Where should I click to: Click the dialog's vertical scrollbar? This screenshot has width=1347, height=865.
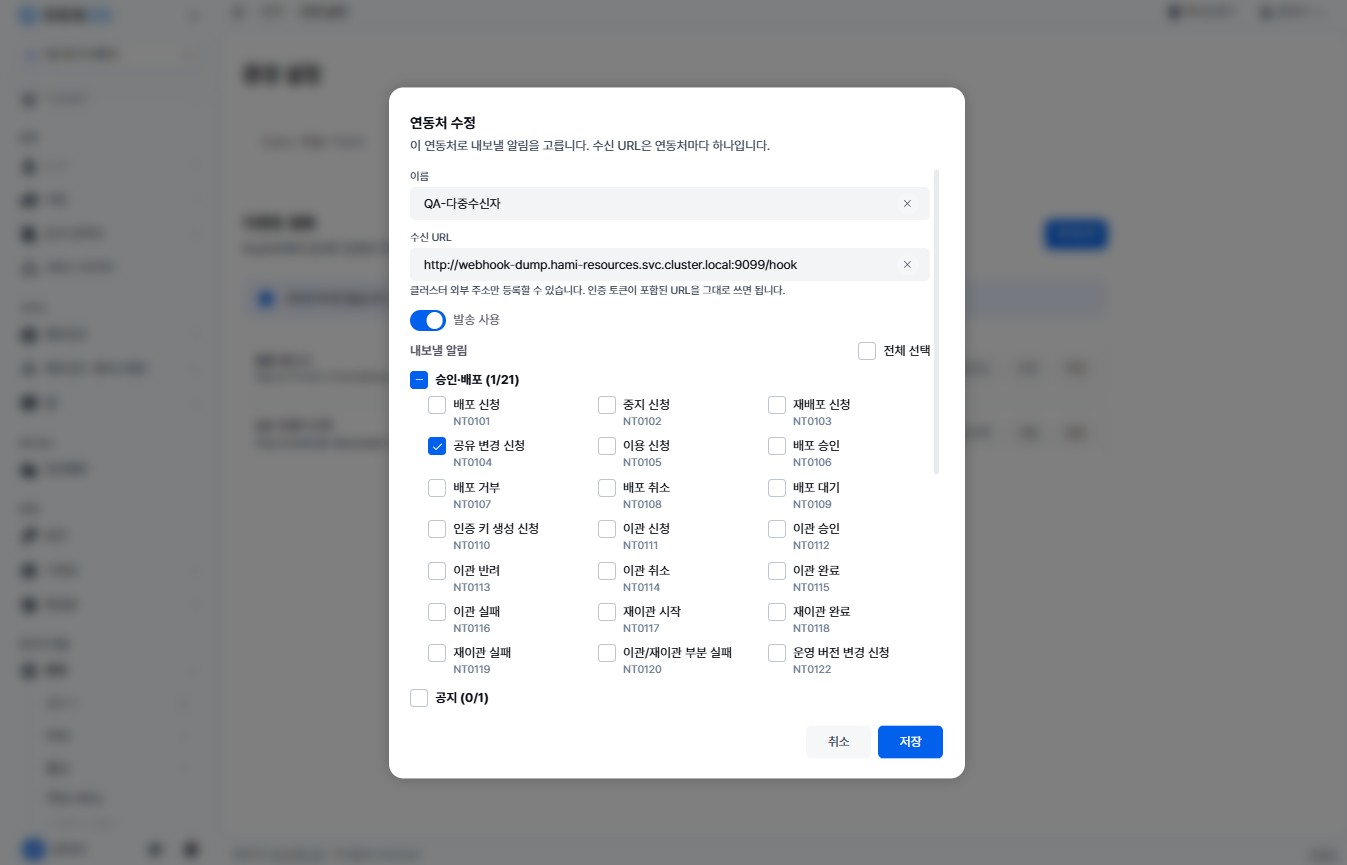click(x=937, y=322)
